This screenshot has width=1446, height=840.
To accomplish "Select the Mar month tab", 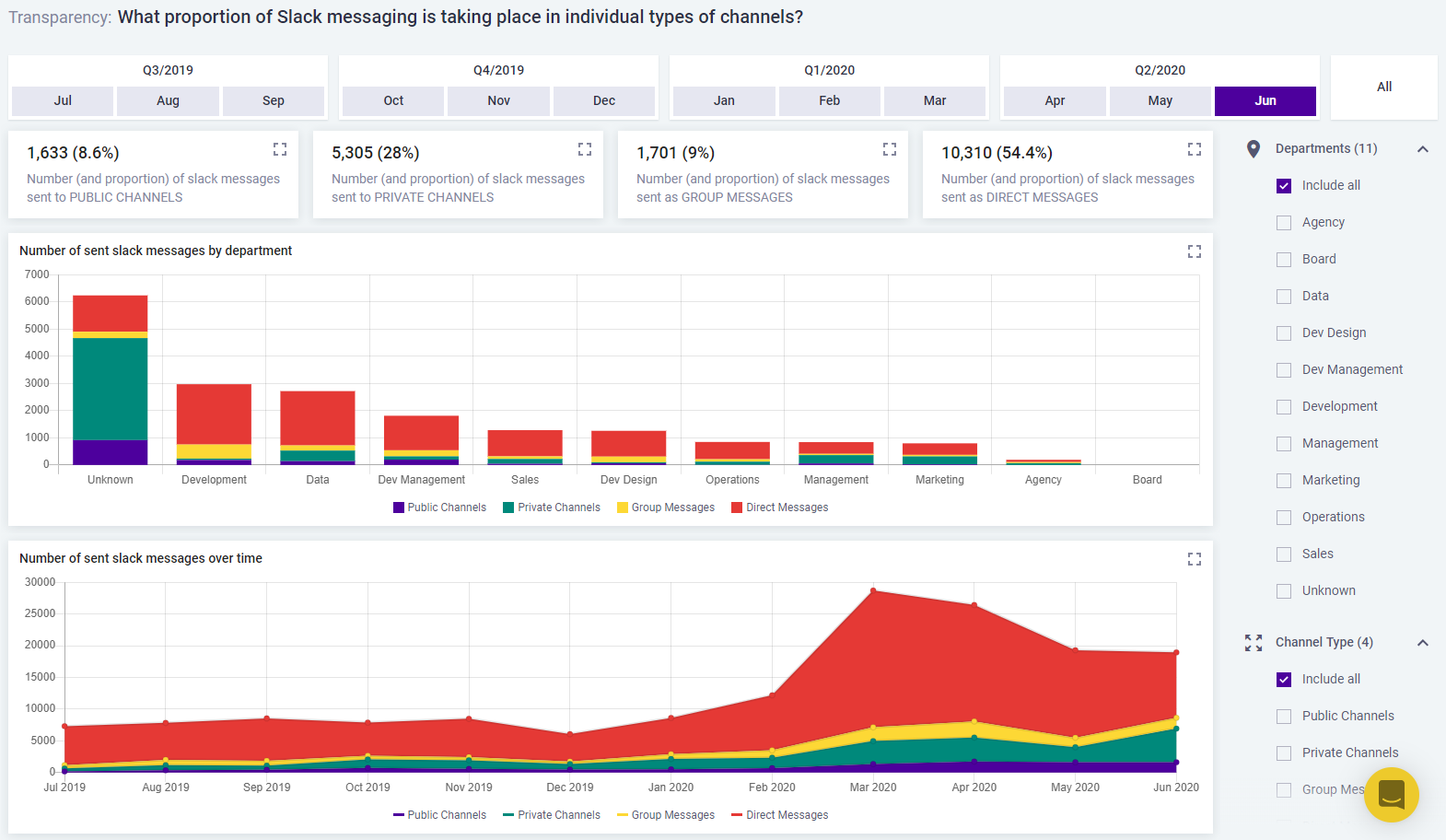I will pos(935,101).
